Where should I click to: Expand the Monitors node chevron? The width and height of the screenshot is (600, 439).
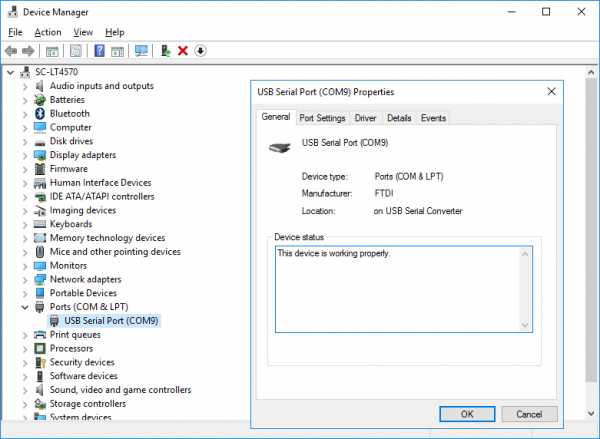point(25,266)
